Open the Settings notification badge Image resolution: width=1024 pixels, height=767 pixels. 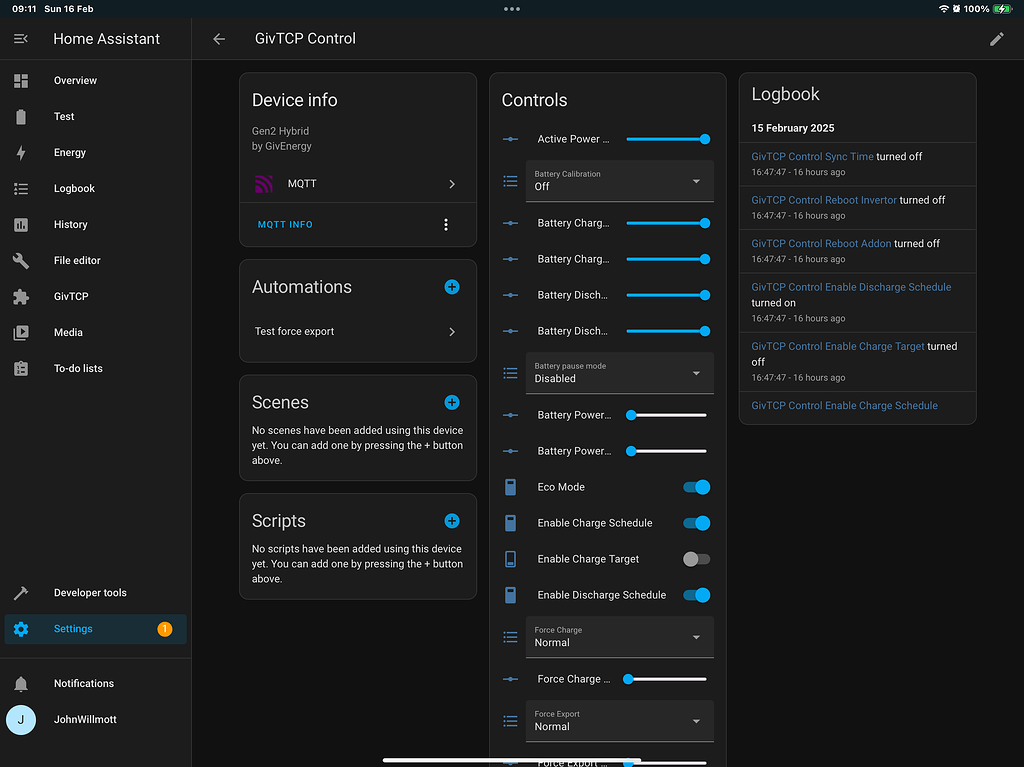click(x=165, y=628)
